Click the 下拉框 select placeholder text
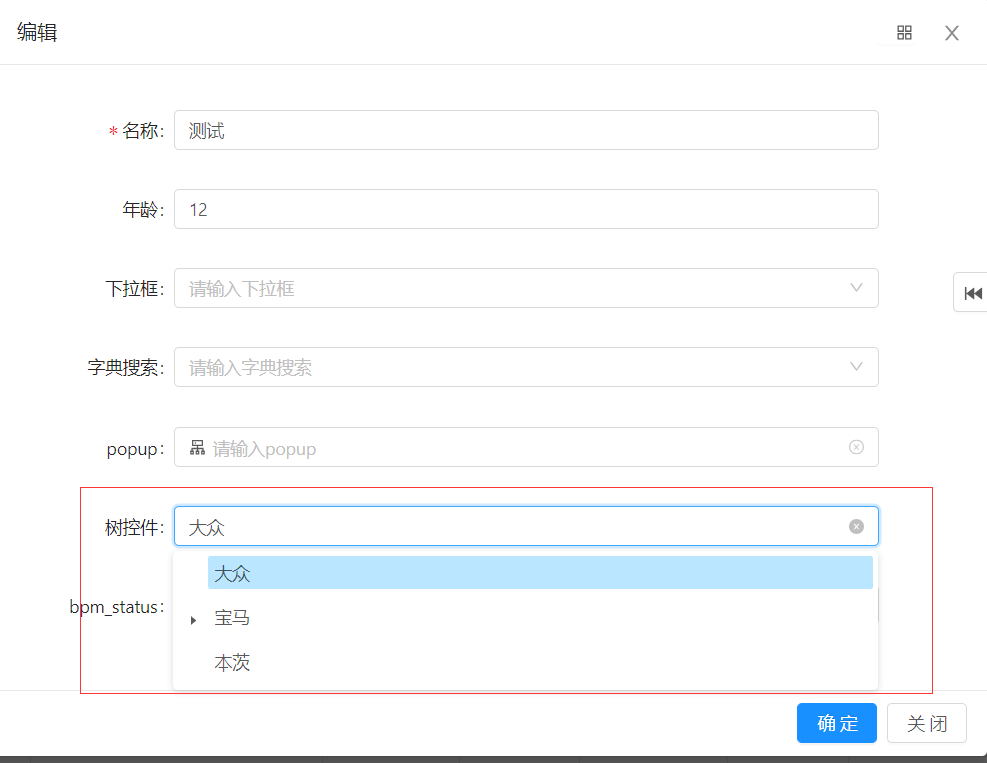This screenshot has height=763, width=987. (242, 289)
